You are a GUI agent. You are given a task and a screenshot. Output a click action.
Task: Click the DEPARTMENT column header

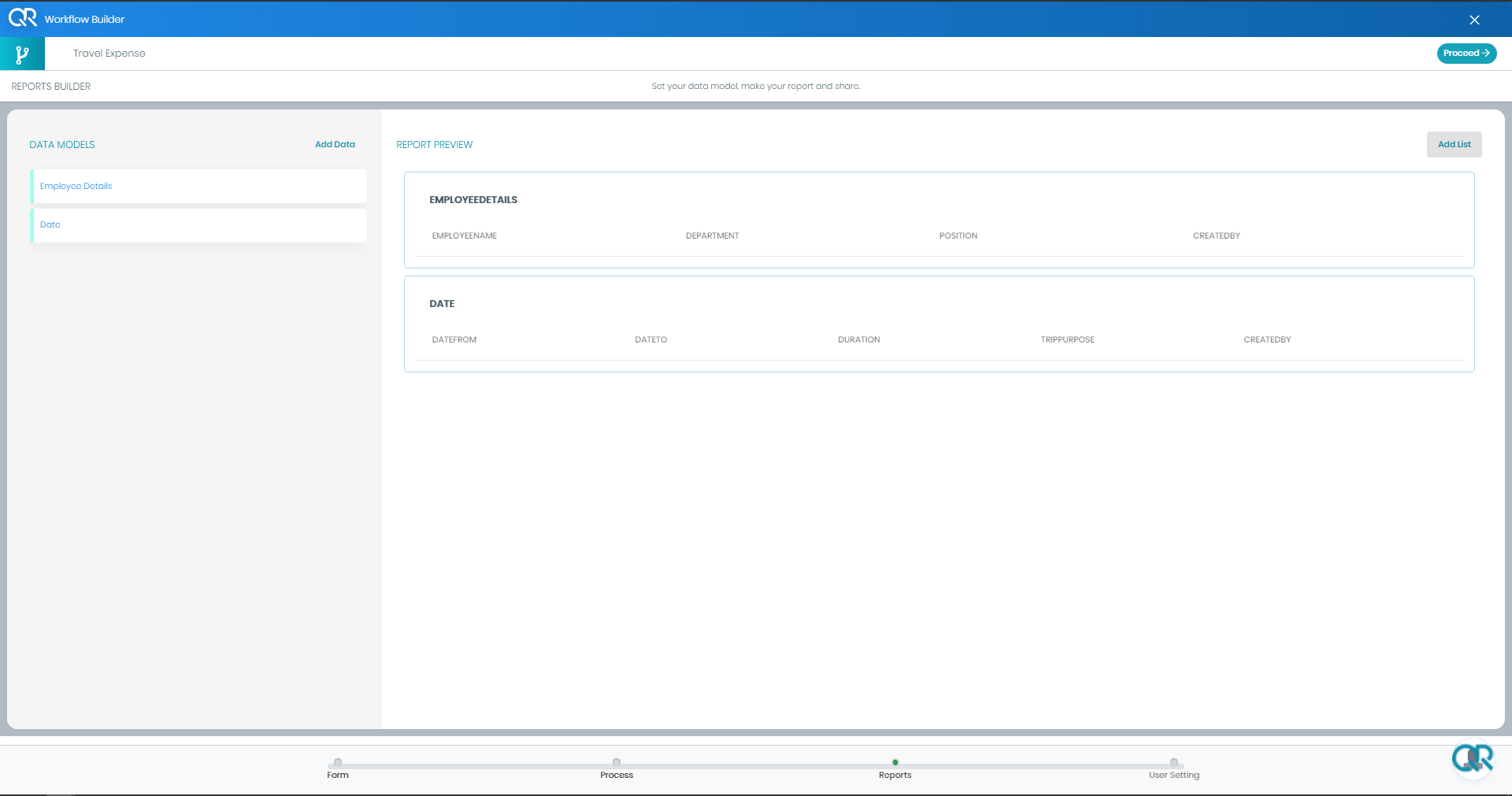click(713, 236)
